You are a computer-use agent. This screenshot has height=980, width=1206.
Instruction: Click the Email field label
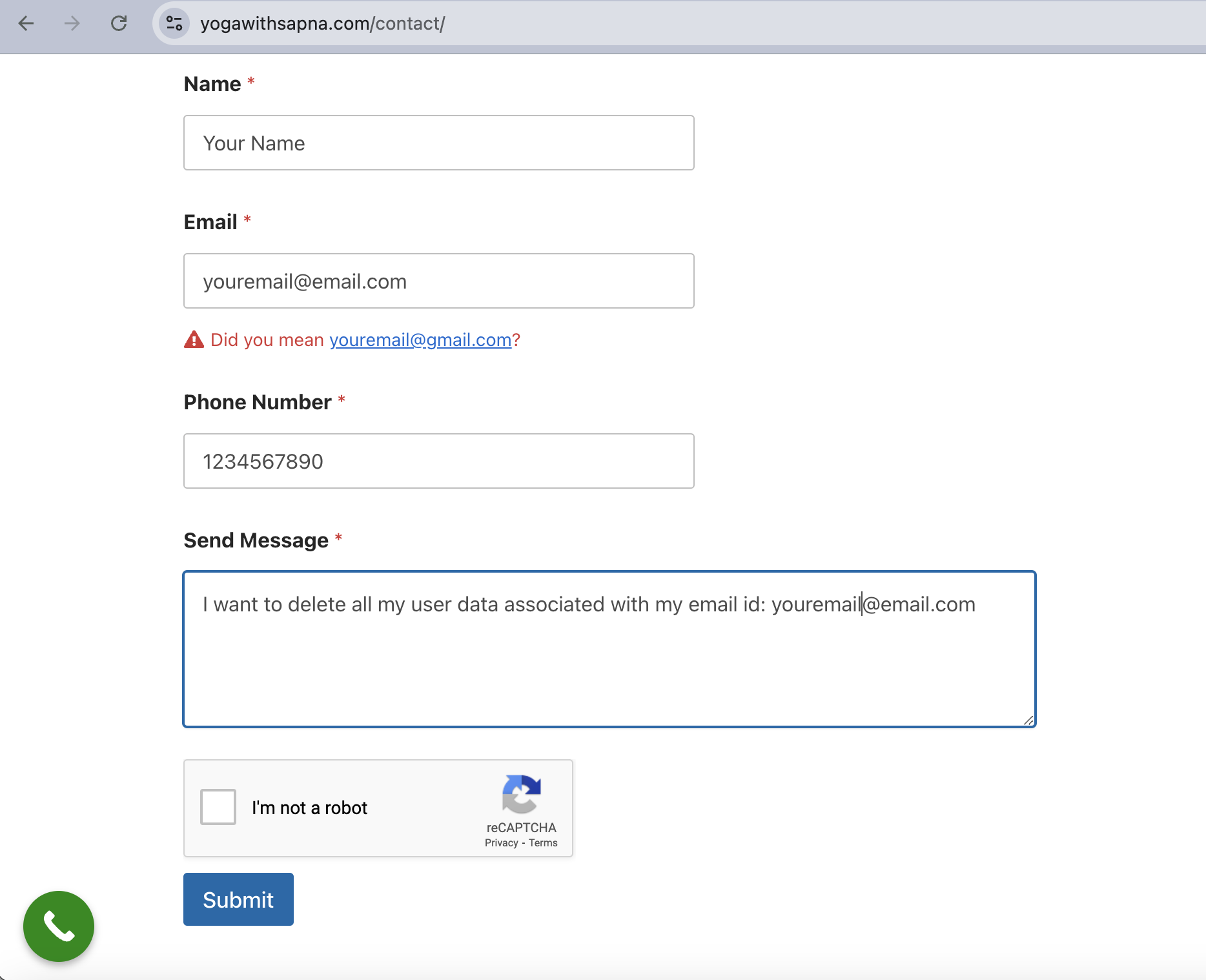tap(210, 222)
